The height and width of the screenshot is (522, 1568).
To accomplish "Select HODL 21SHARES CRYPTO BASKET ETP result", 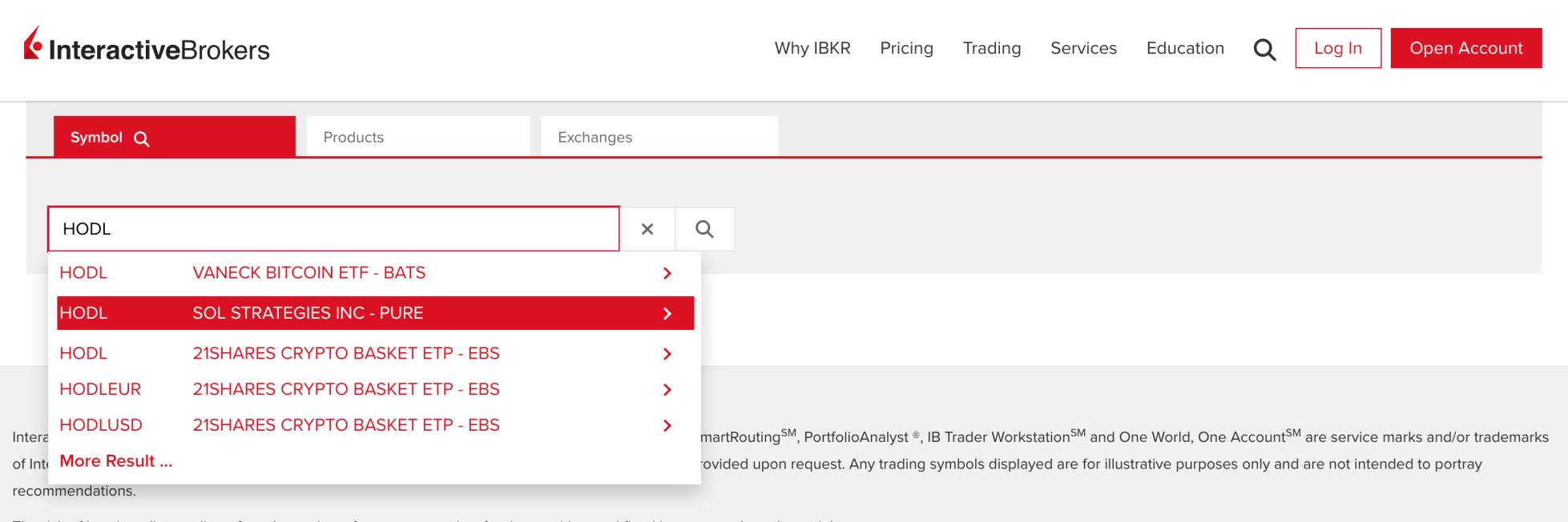I will (x=375, y=353).
